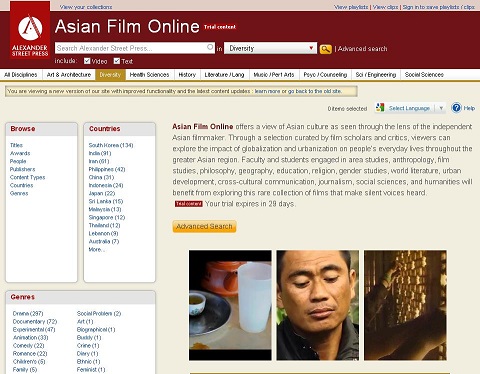Open South Korea (134) country link
The image size is (480, 374).
click(111, 145)
